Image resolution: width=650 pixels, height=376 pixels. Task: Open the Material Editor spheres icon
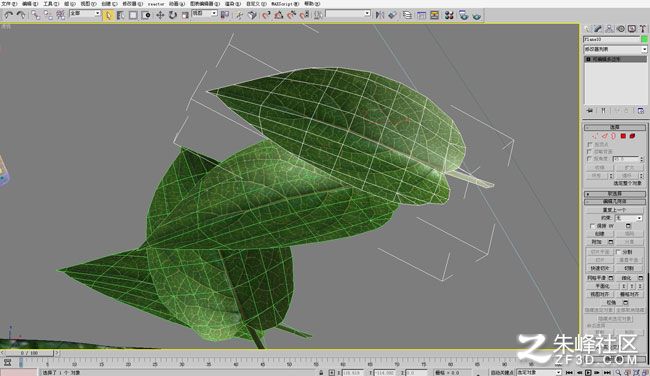coord(449,15)
